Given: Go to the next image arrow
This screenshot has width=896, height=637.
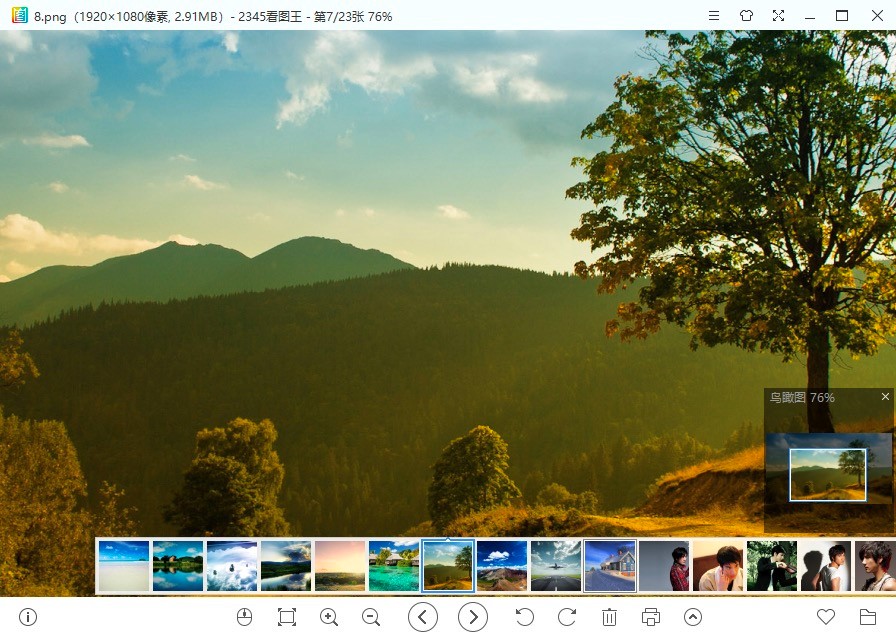Looking at the screenshot, I should pos(473,617).
